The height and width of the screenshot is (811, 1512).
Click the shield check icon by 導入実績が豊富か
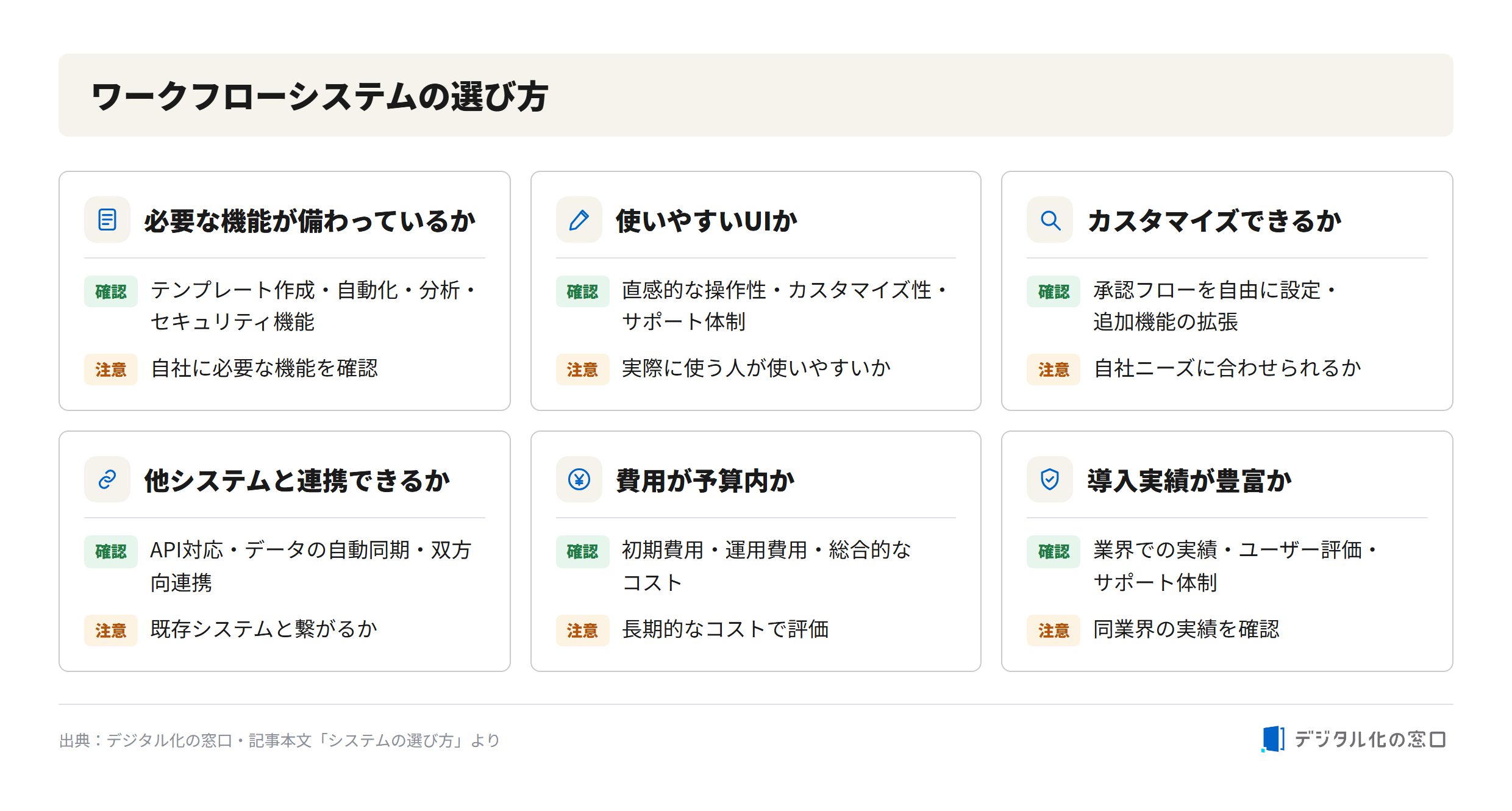tap(1050, 479)
